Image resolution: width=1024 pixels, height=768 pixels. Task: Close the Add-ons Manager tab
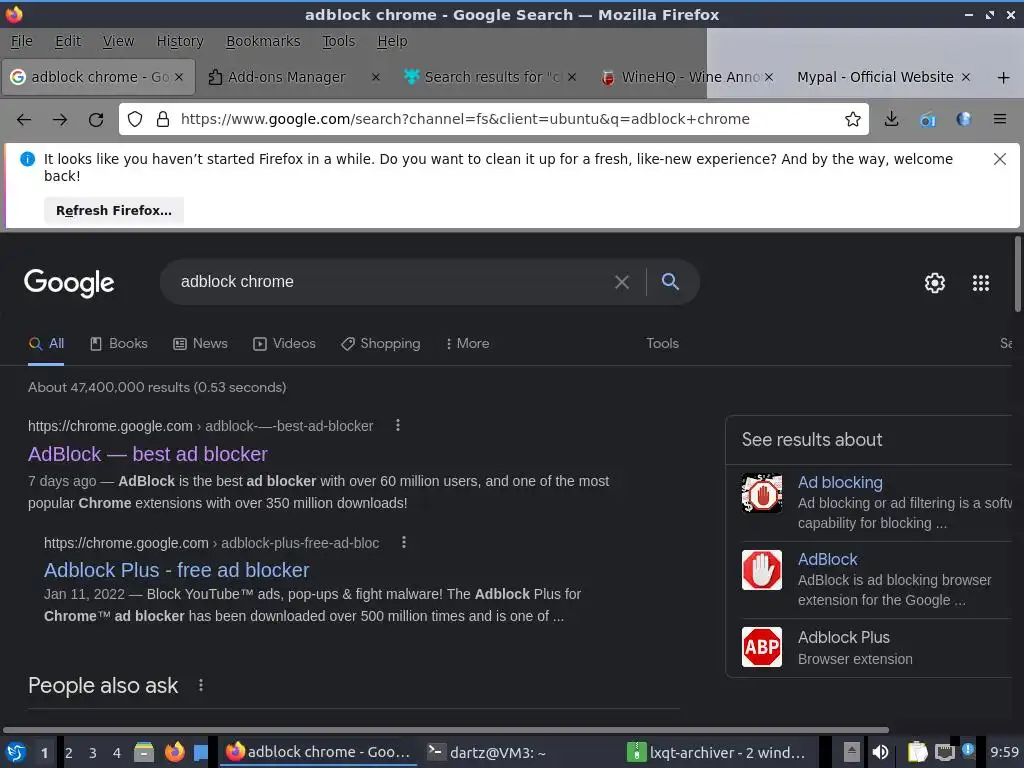pos(376,77)
